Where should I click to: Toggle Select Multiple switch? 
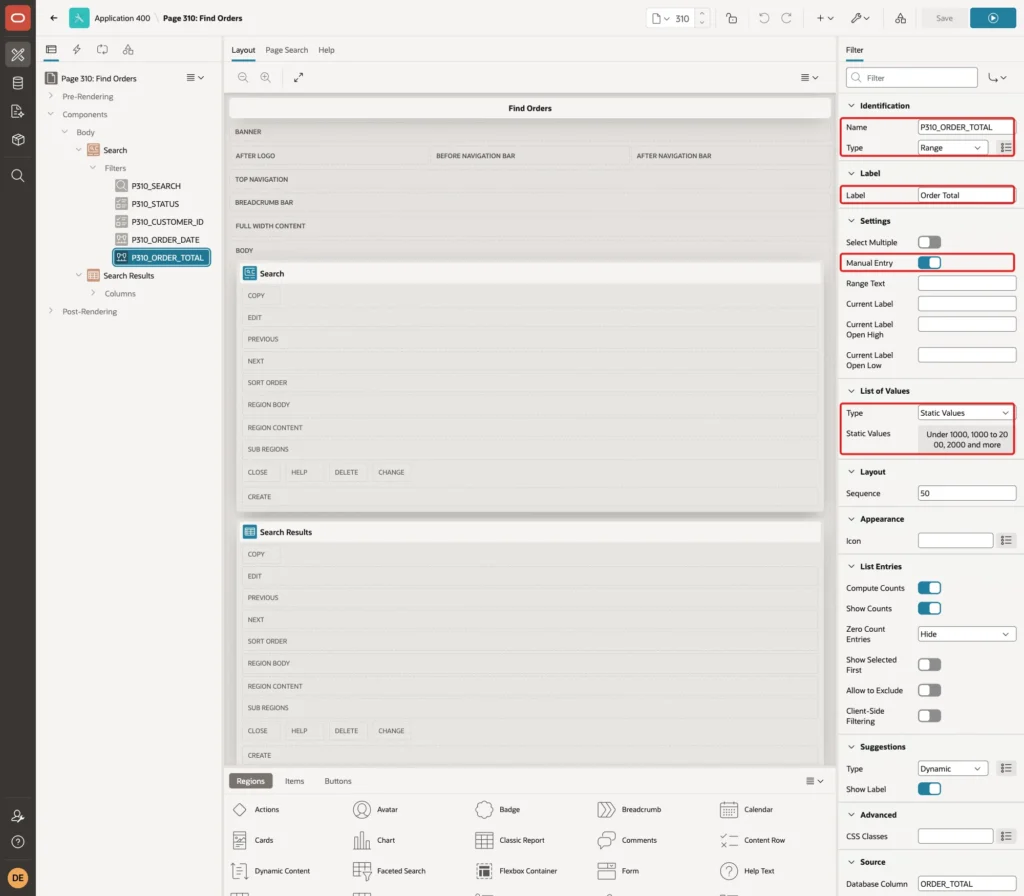929,242
